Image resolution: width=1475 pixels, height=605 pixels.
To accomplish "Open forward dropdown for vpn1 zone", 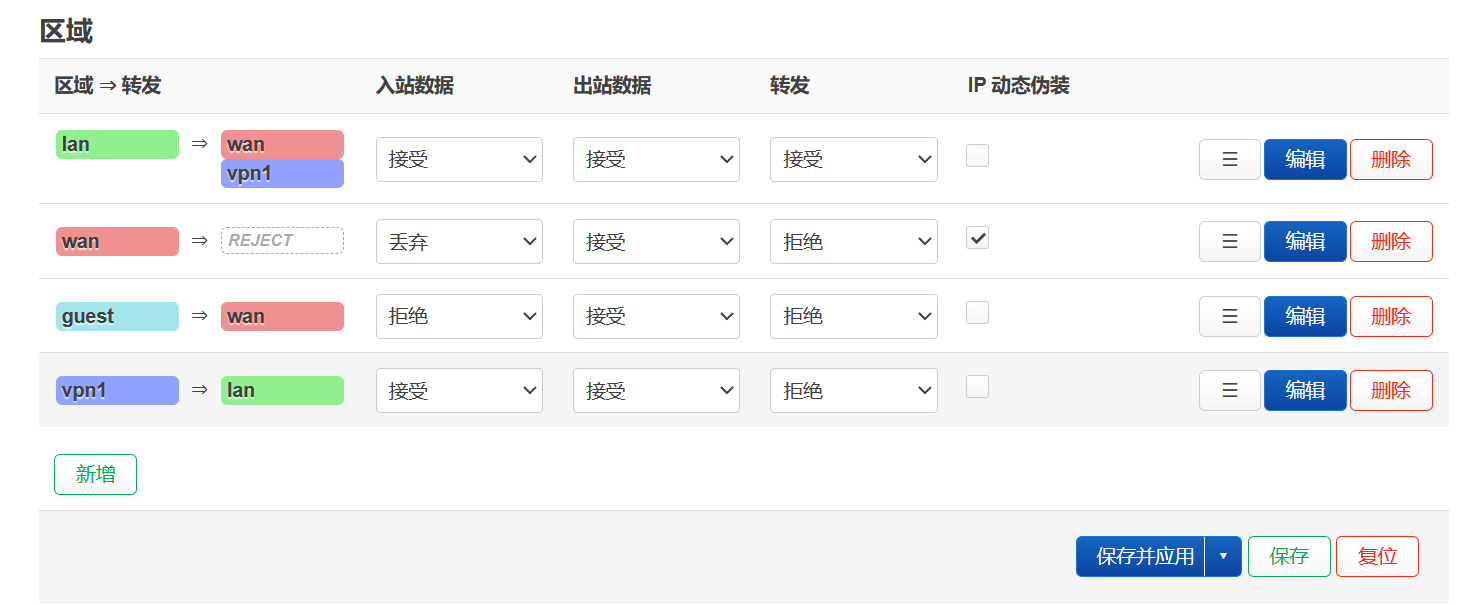I will pos(853,390).
